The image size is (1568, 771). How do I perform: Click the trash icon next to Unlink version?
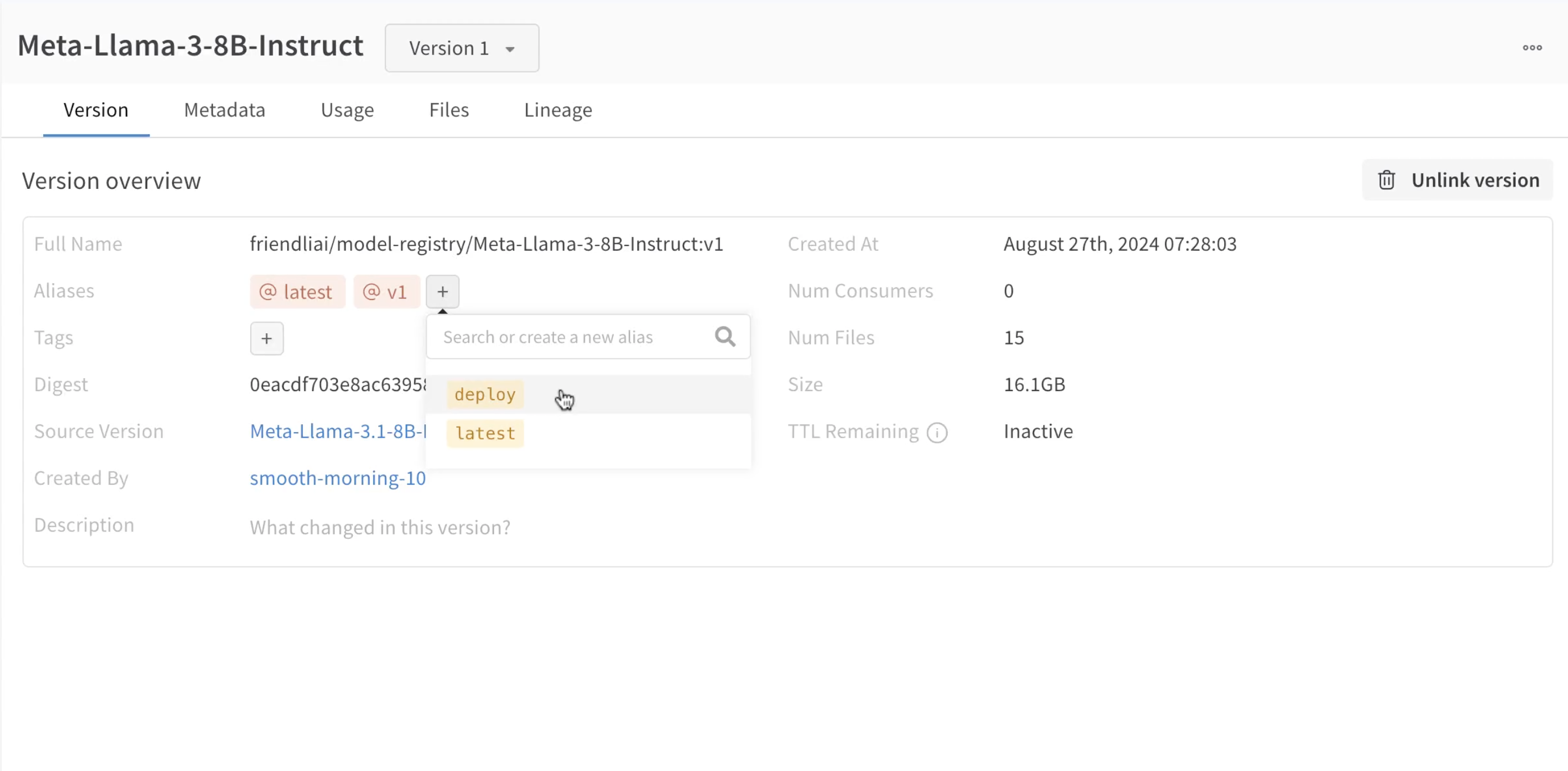(x=1386, y=179)
